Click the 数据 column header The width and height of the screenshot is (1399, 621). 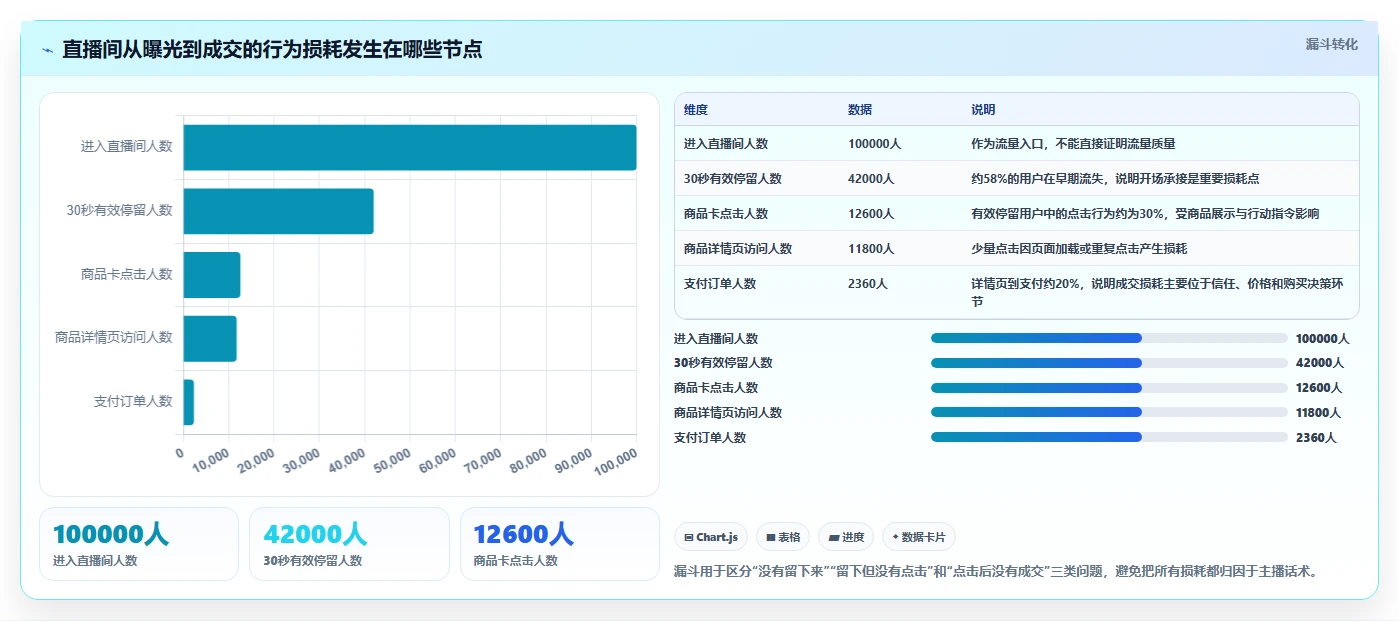(x=860, y=110)
